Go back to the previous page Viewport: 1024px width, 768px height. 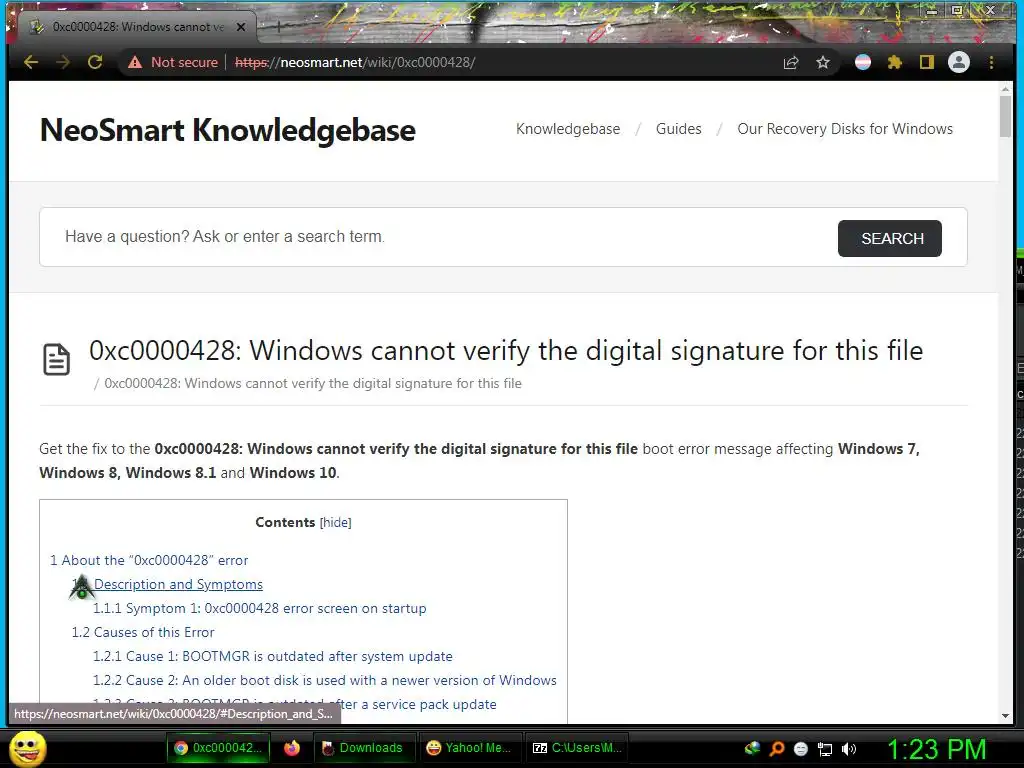[31, 62]
